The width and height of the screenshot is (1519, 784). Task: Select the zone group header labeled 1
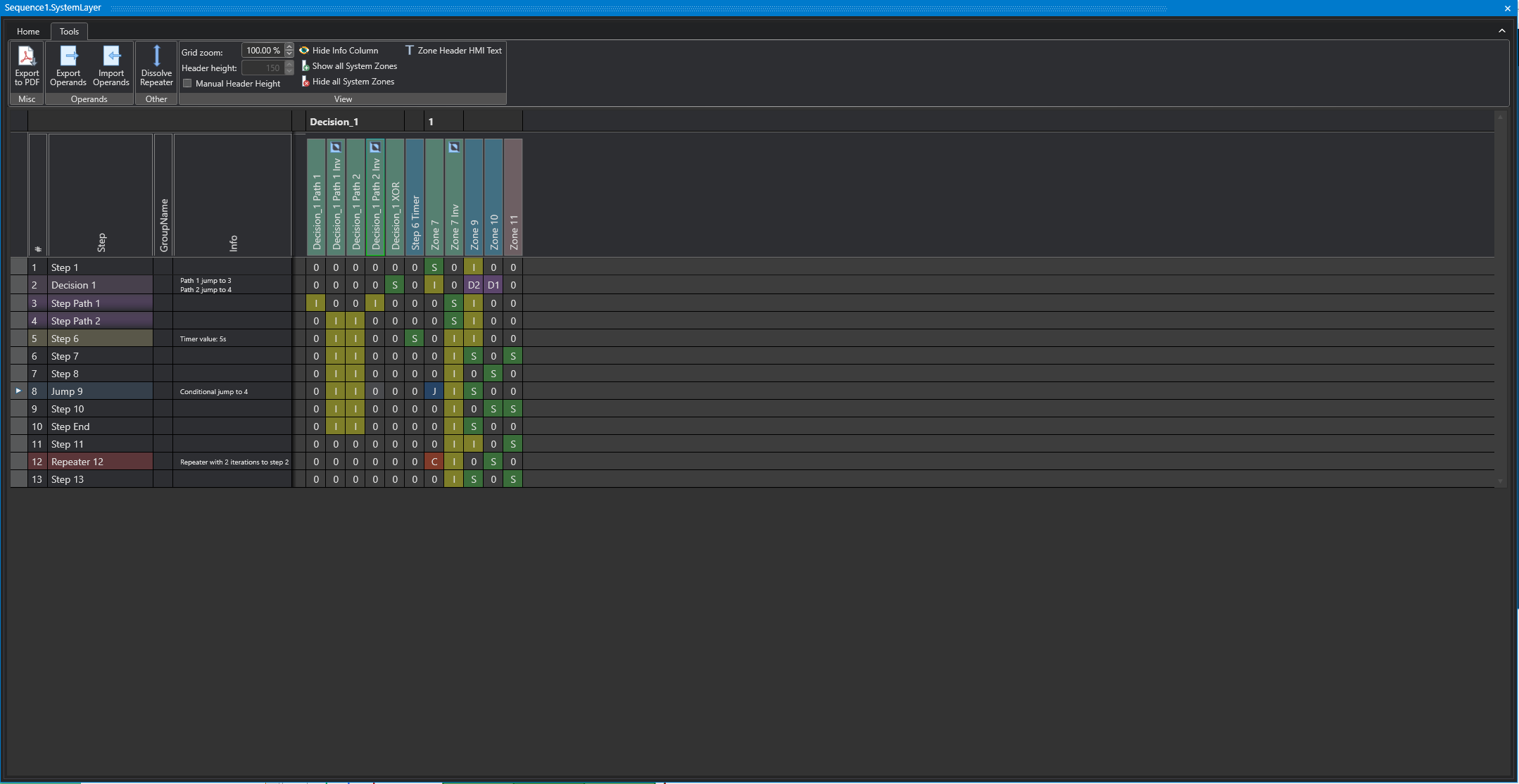click(x=443, y=121)
